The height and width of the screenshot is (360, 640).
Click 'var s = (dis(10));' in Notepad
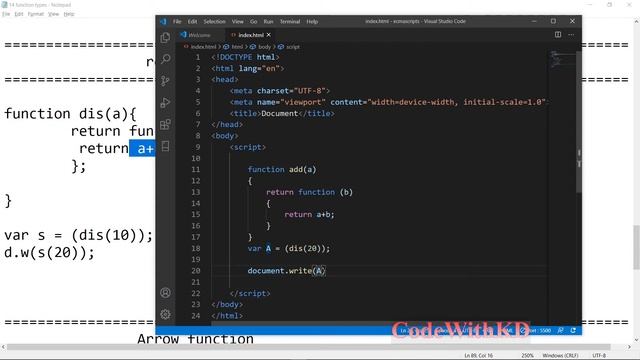click(x=78, y=235)
